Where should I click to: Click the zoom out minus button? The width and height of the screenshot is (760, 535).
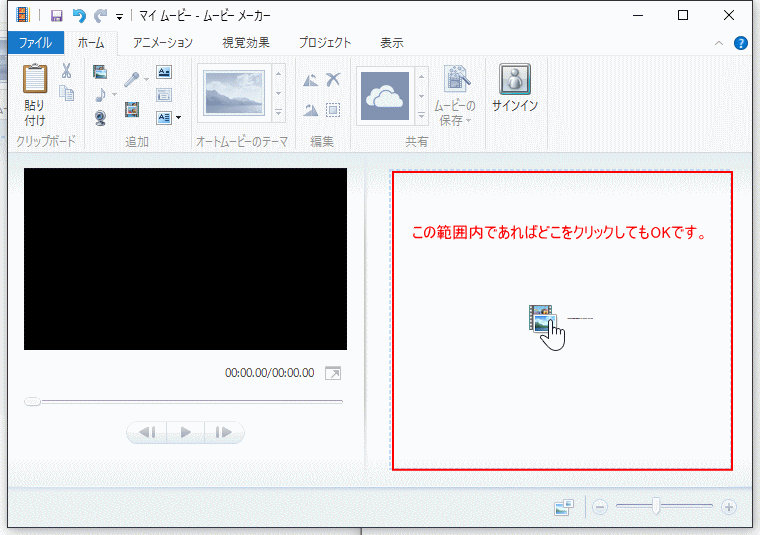pos(600,507)
